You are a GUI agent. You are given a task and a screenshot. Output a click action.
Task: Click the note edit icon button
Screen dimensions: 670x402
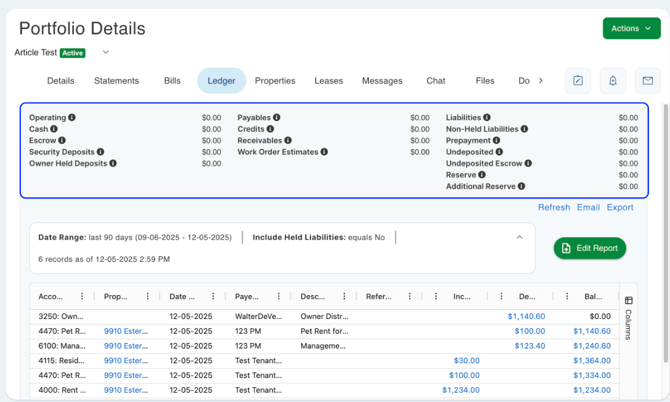578,80
